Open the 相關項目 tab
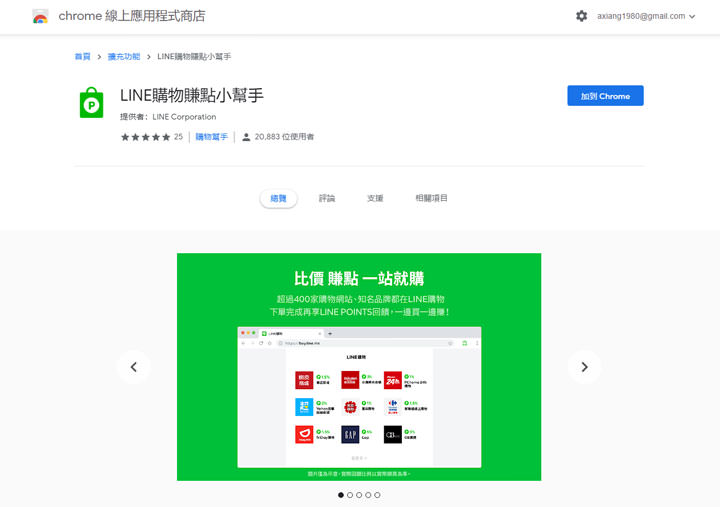Viewport: 720px width, 507px height. pos(431,198)
